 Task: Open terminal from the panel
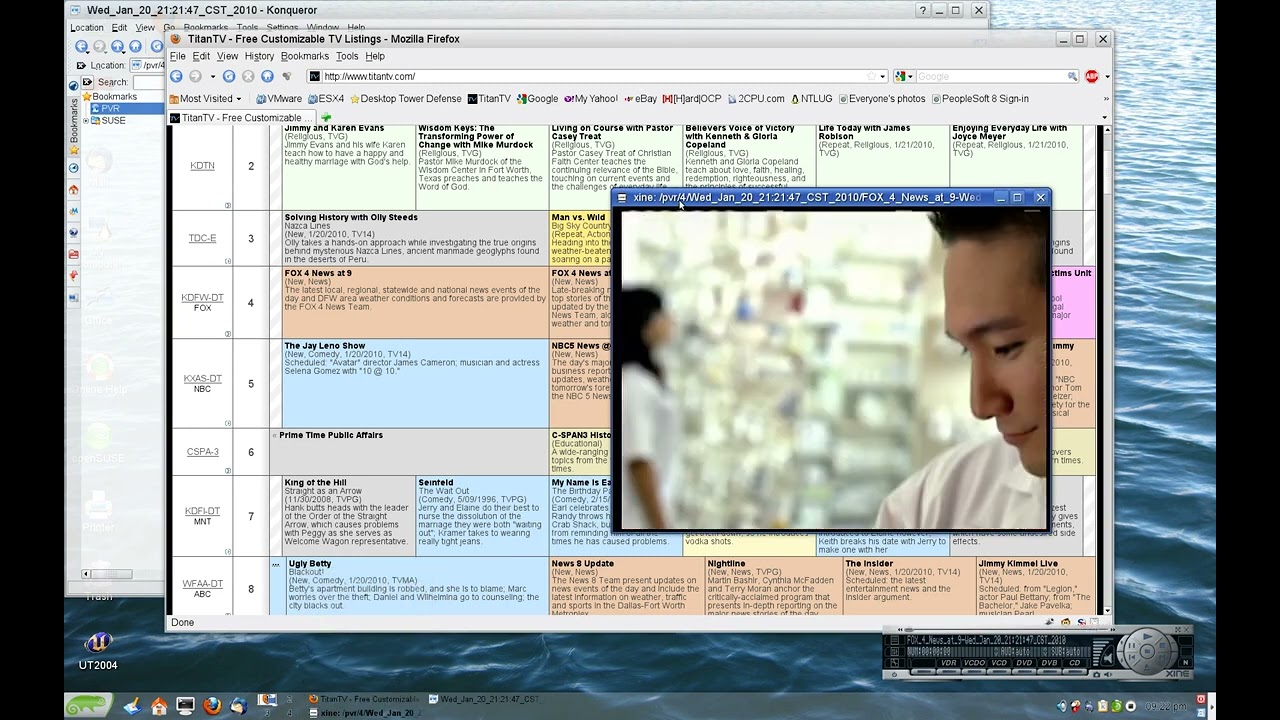(x=185, y=706)
